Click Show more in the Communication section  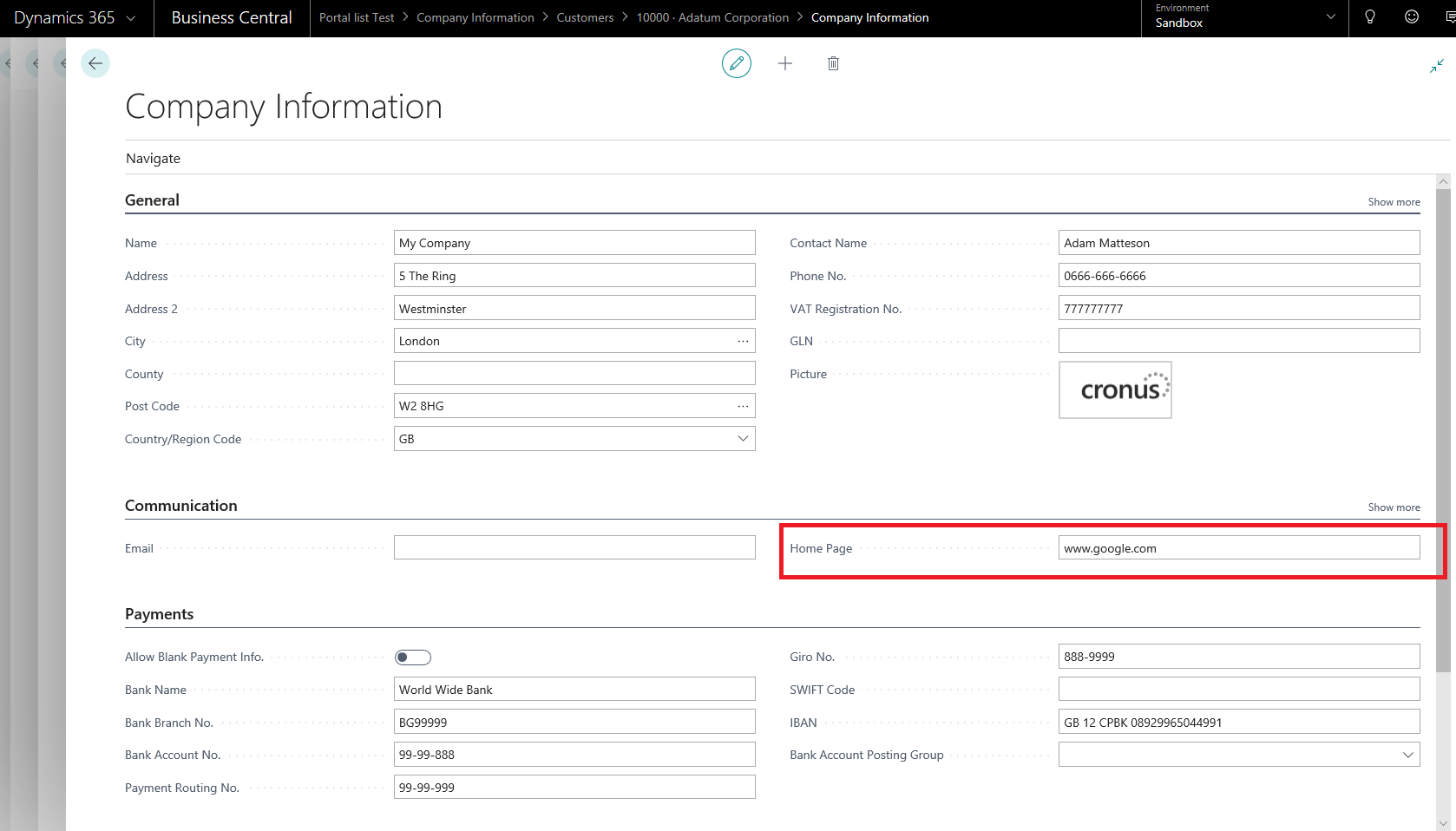point(1394,507)
